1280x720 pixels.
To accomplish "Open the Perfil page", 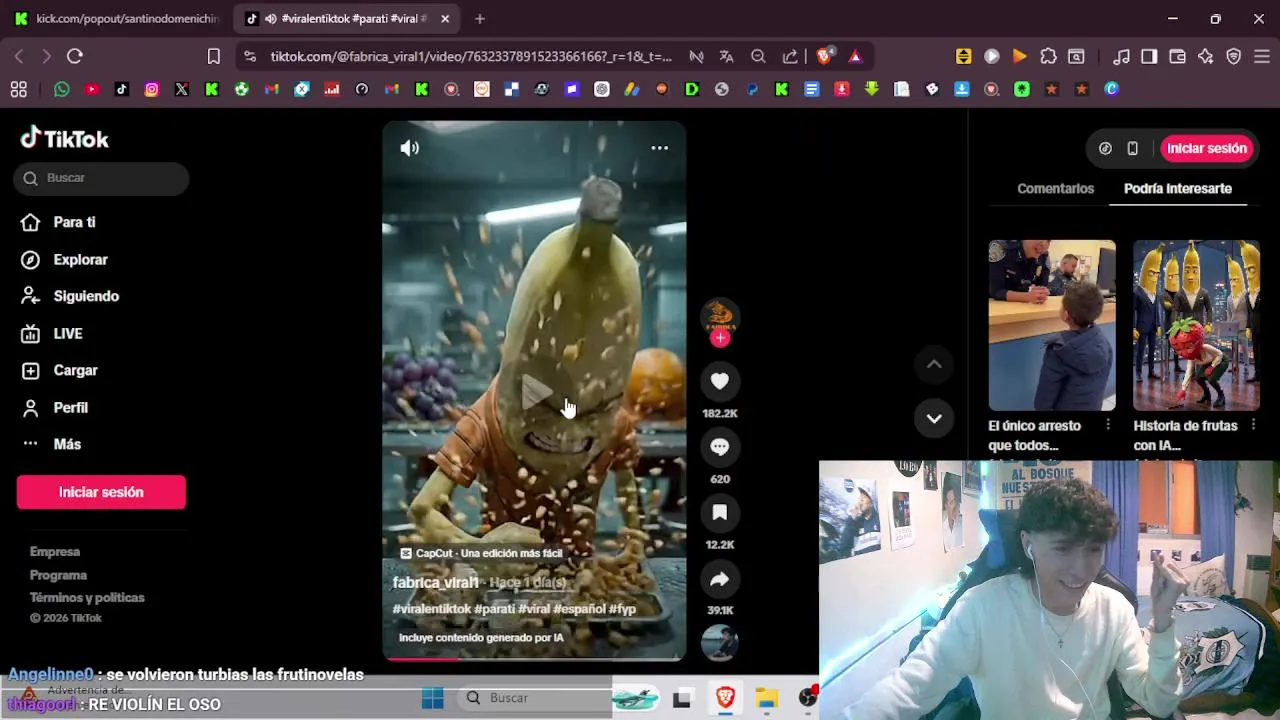I will point(71,407).
